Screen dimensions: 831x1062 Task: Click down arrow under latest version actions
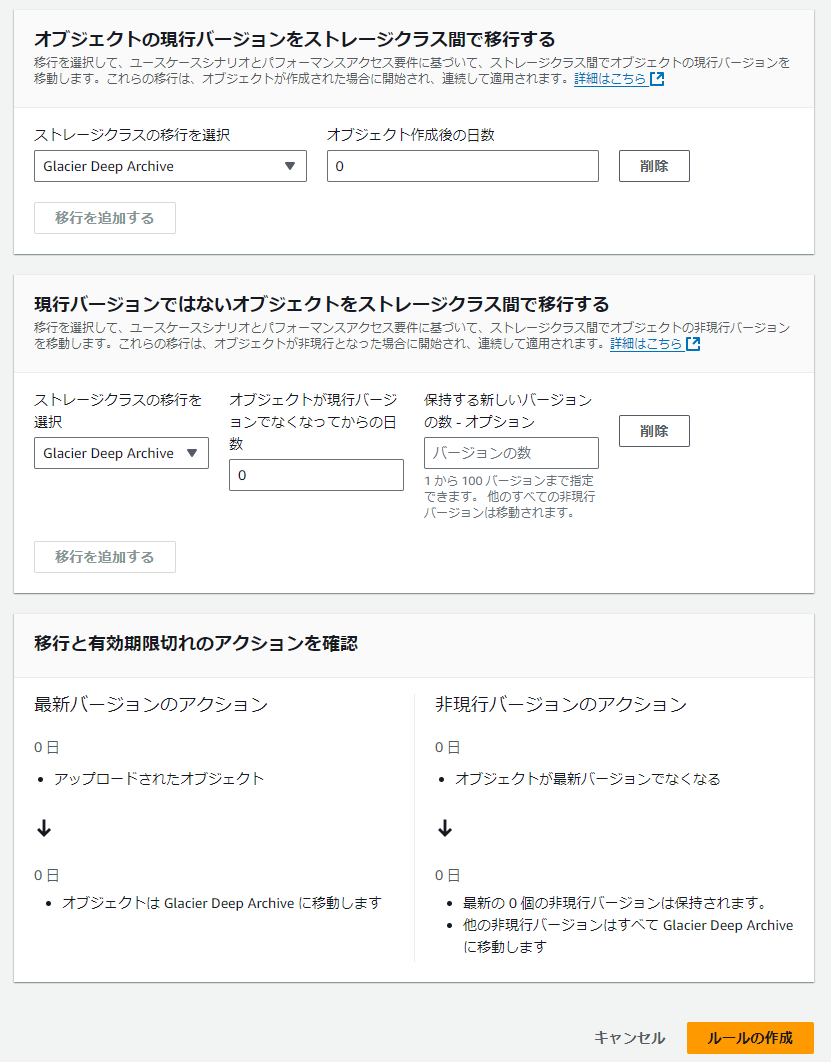[44, 828]
